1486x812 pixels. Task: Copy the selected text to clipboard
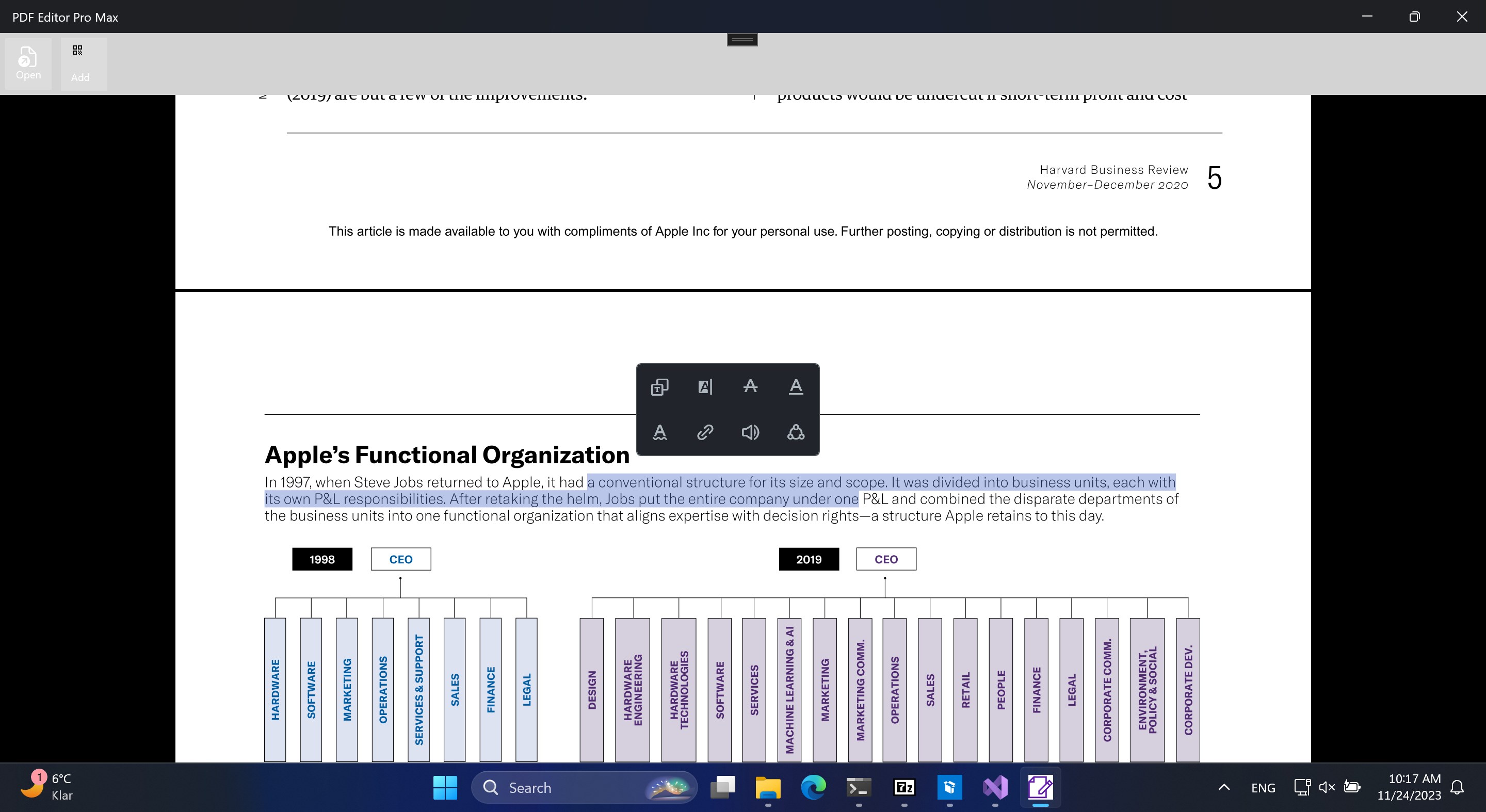[x=659, y=387]
